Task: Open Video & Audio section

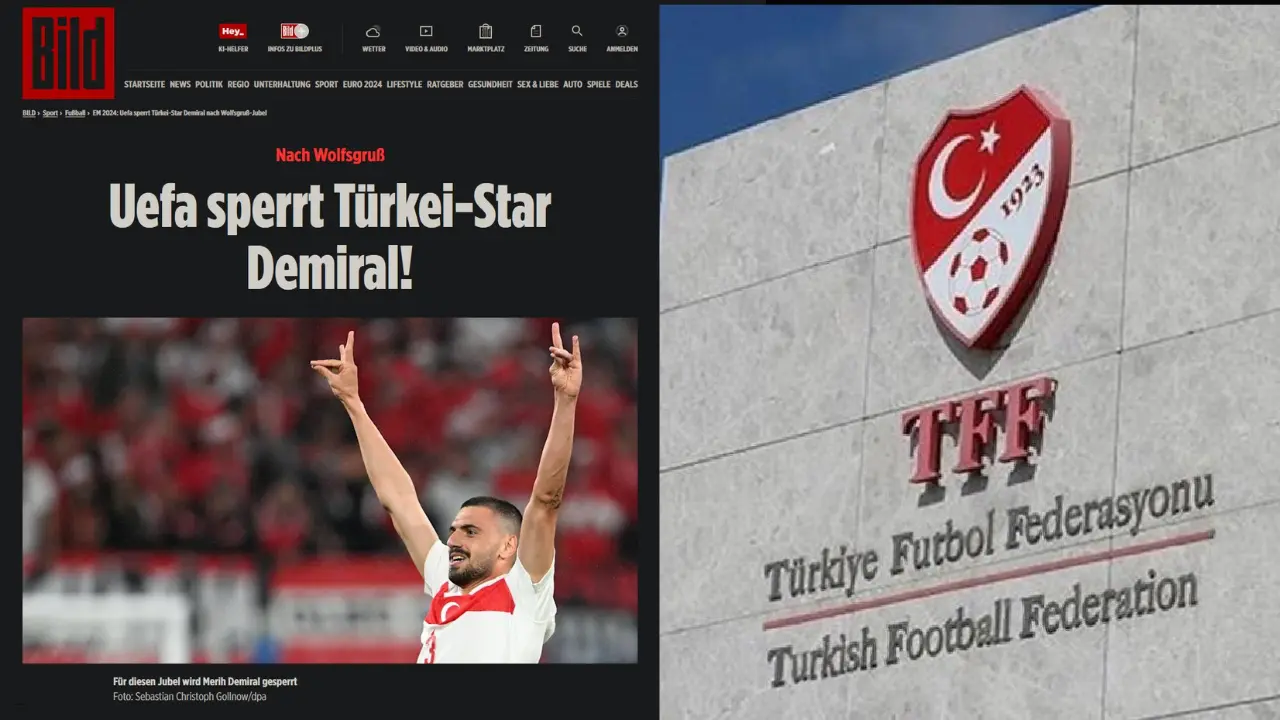Action: click(x=426, y=38)
